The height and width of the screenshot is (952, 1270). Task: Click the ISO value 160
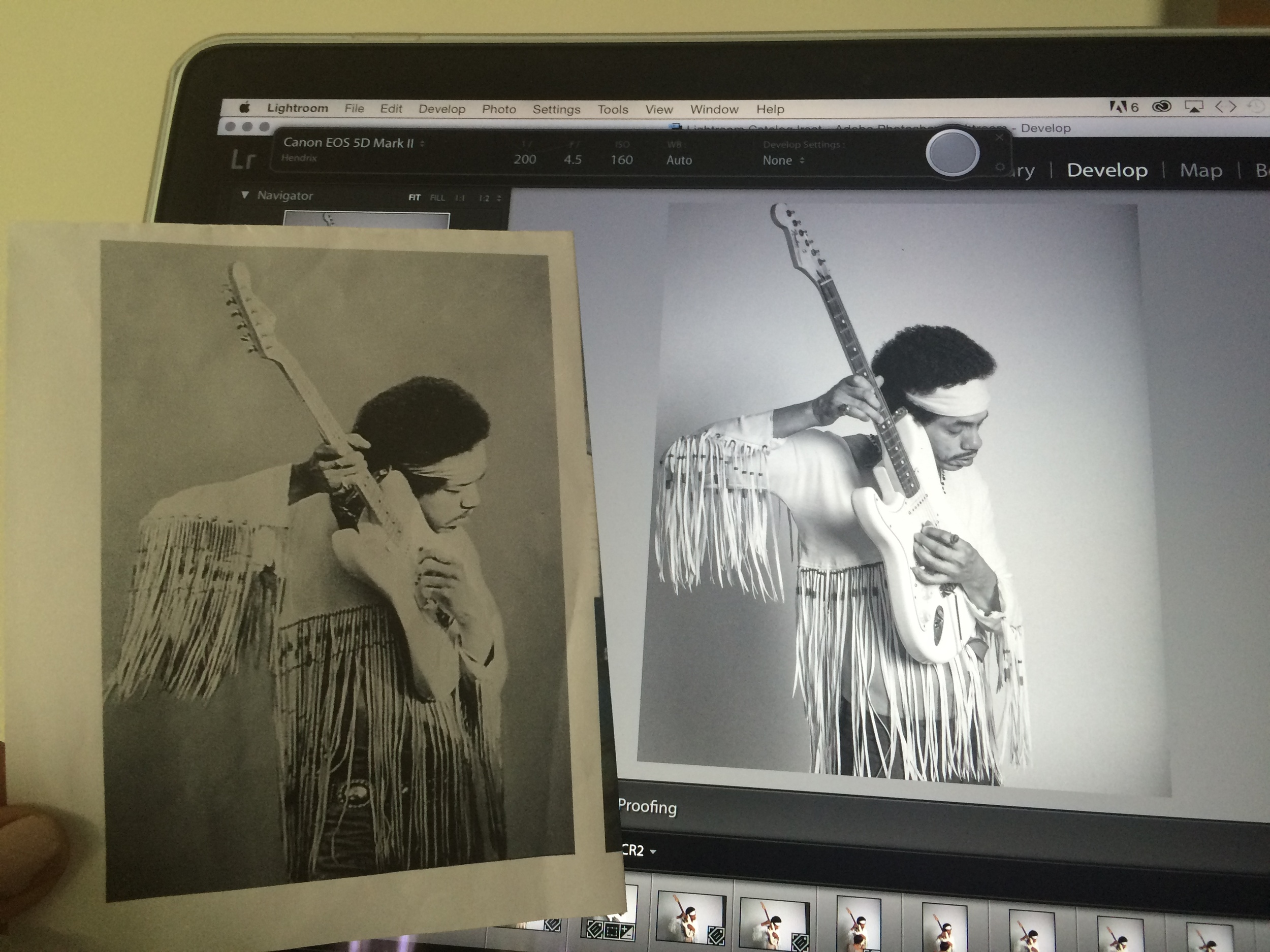621,159
